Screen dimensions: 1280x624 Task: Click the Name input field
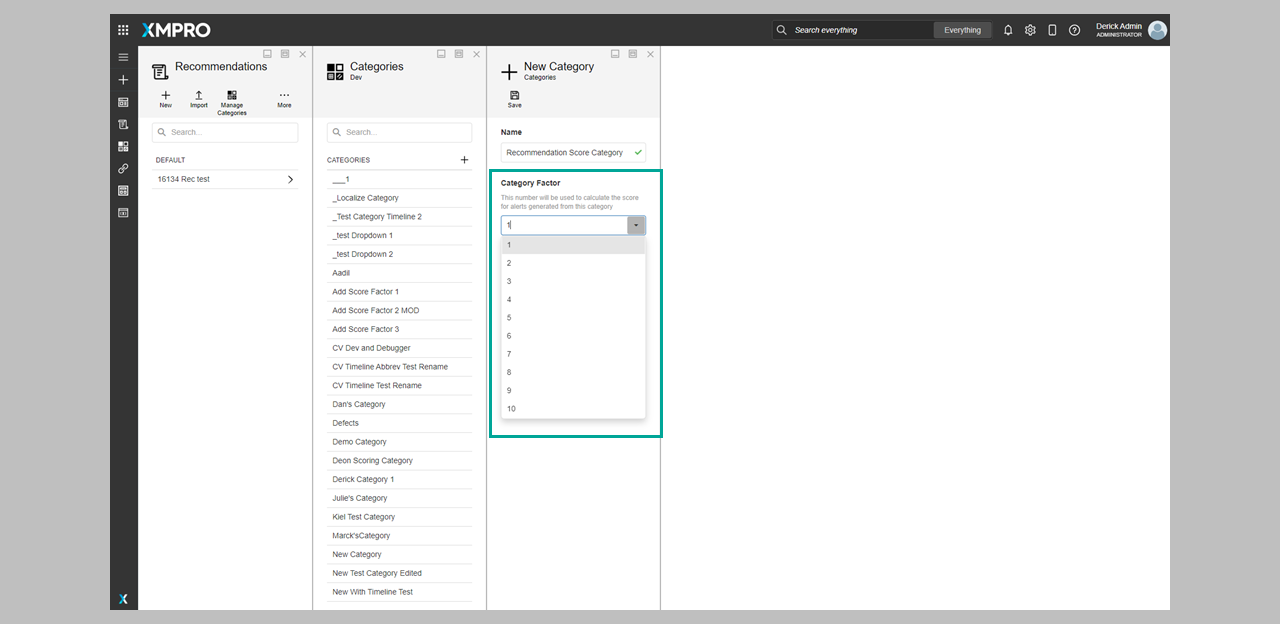(x=566, y=153)
